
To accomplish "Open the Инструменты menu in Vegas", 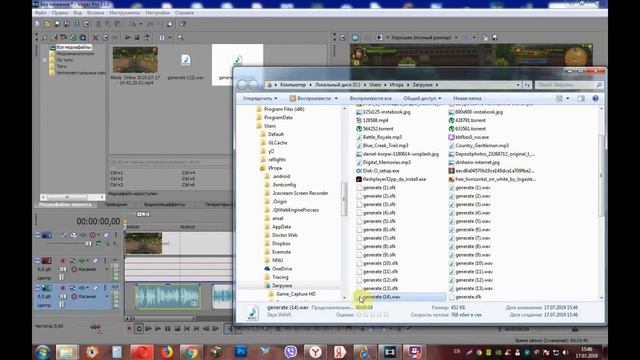I will [124, 13].
